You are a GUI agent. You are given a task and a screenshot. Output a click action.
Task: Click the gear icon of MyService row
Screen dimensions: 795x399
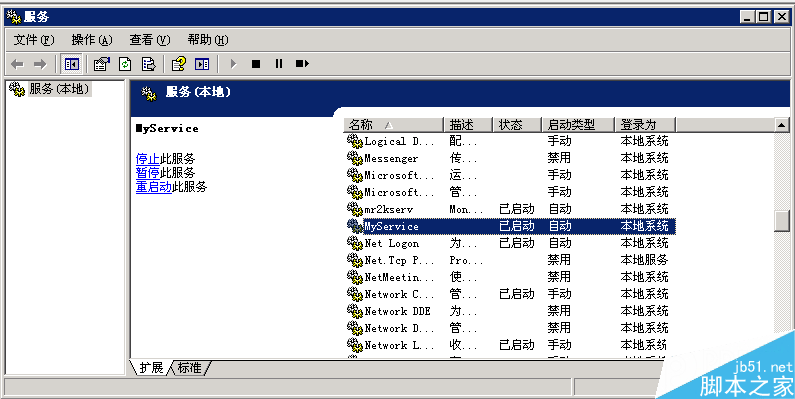coord(354,226)
